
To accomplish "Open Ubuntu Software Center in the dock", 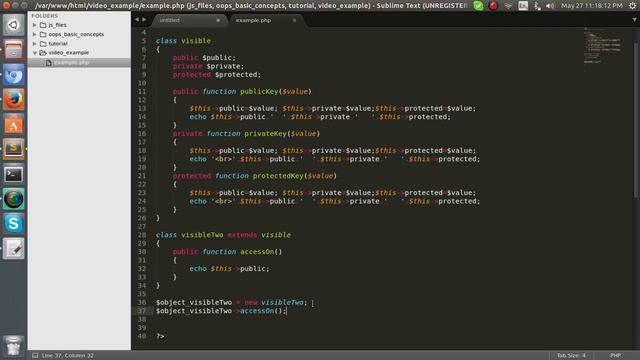I will pos(13,124).
